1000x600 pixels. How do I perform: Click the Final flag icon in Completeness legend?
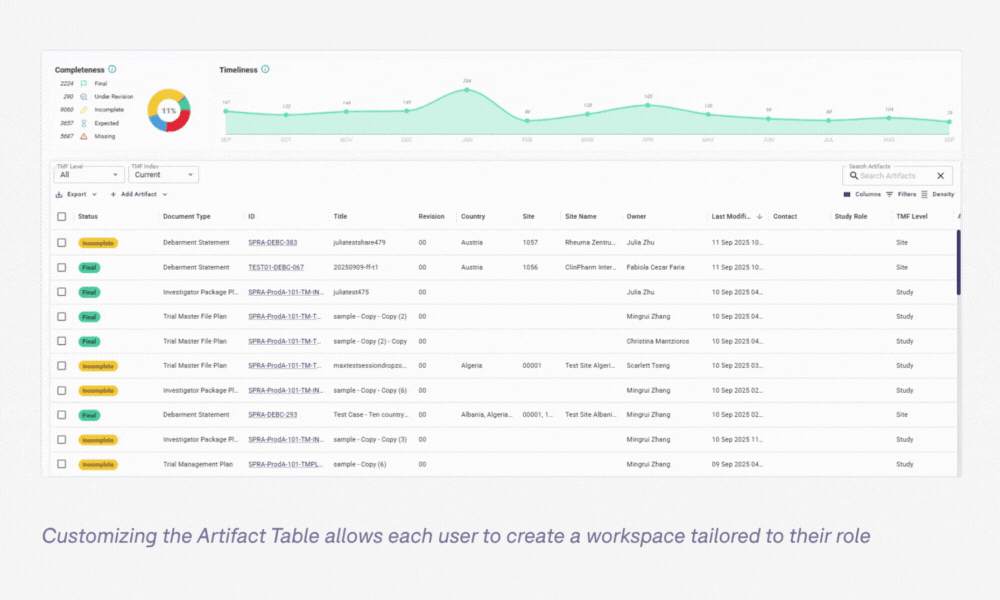pos(83,84)
